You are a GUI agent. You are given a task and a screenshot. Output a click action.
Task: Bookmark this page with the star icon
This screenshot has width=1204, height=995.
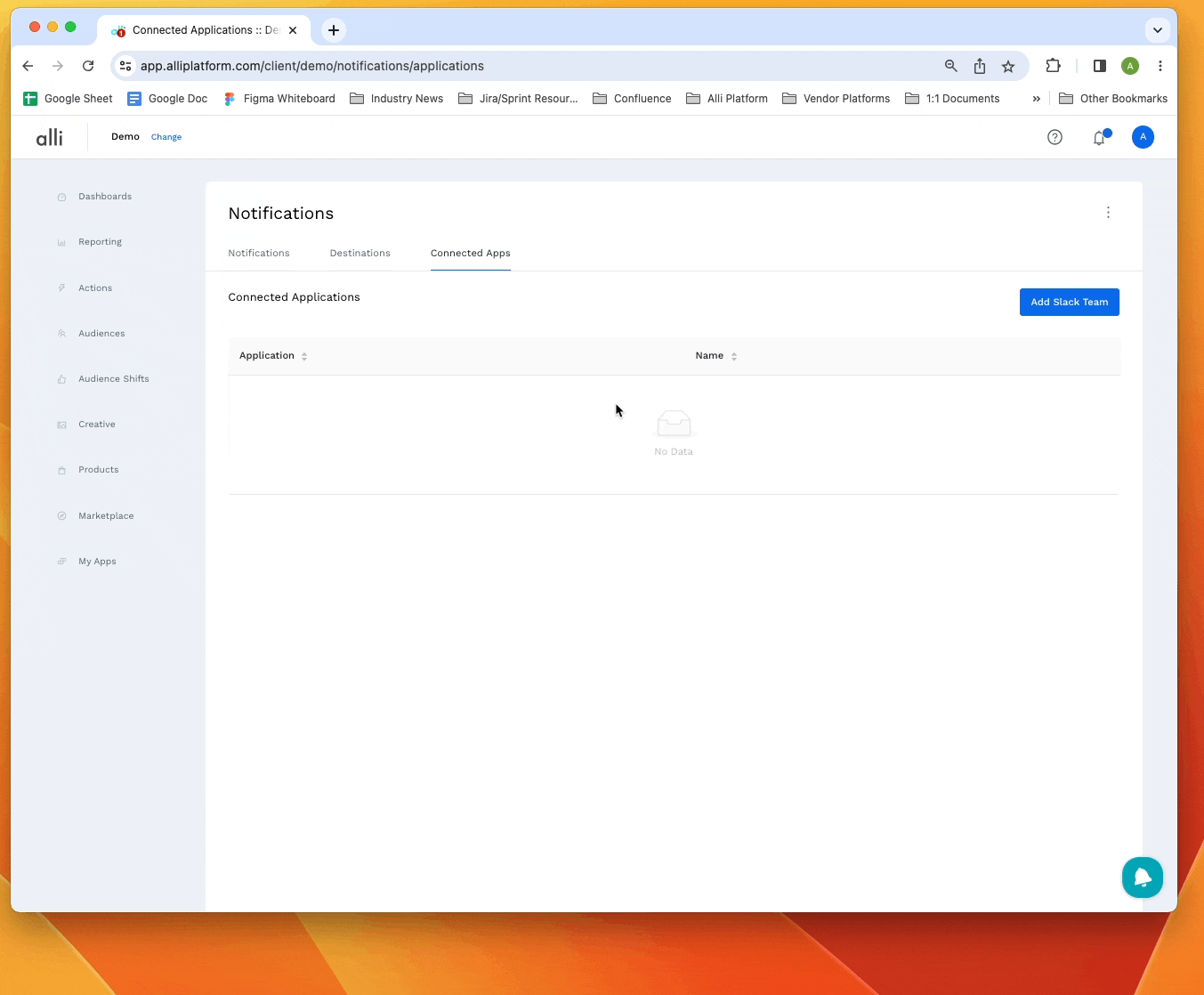[x=1008, y=66]
